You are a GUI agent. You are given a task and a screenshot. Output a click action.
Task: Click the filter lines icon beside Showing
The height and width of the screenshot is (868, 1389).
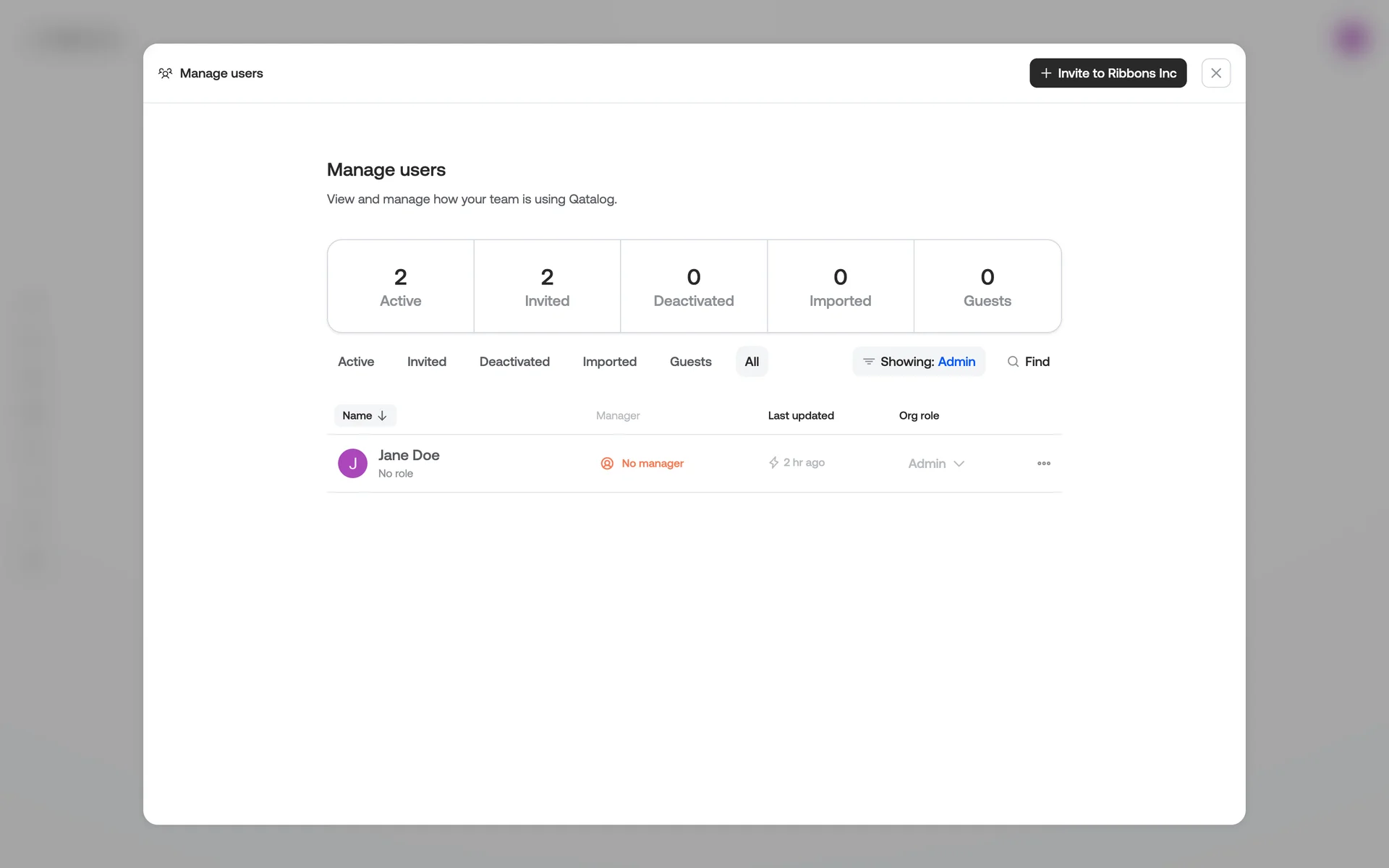(x=868, y=362)
